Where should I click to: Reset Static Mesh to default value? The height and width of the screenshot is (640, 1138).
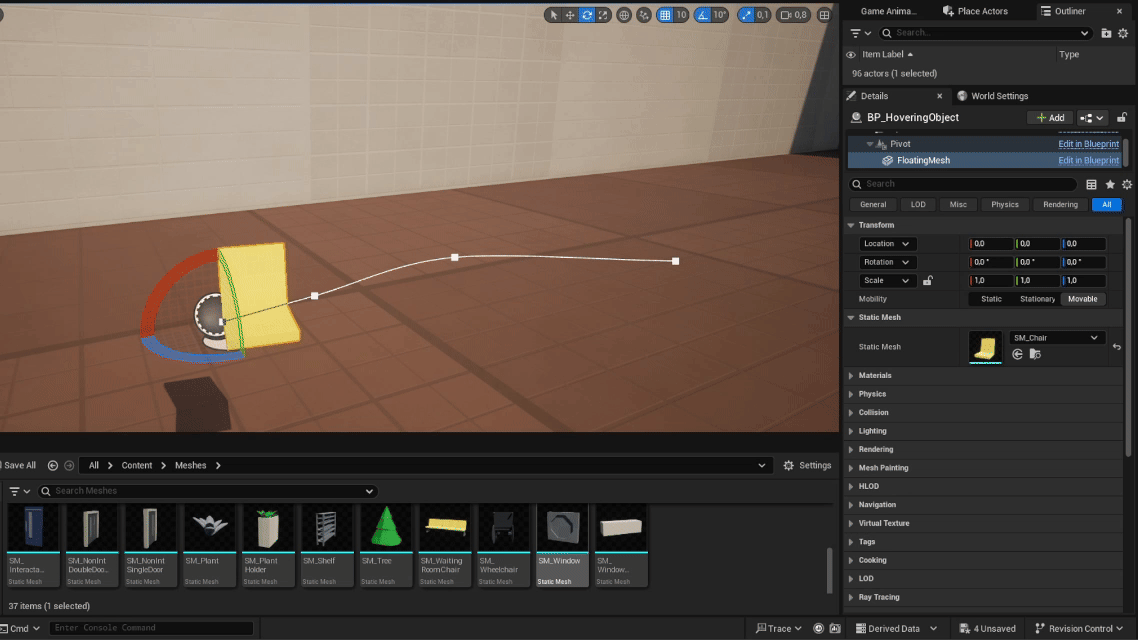pyautogui.click(x=1116, y=347)
